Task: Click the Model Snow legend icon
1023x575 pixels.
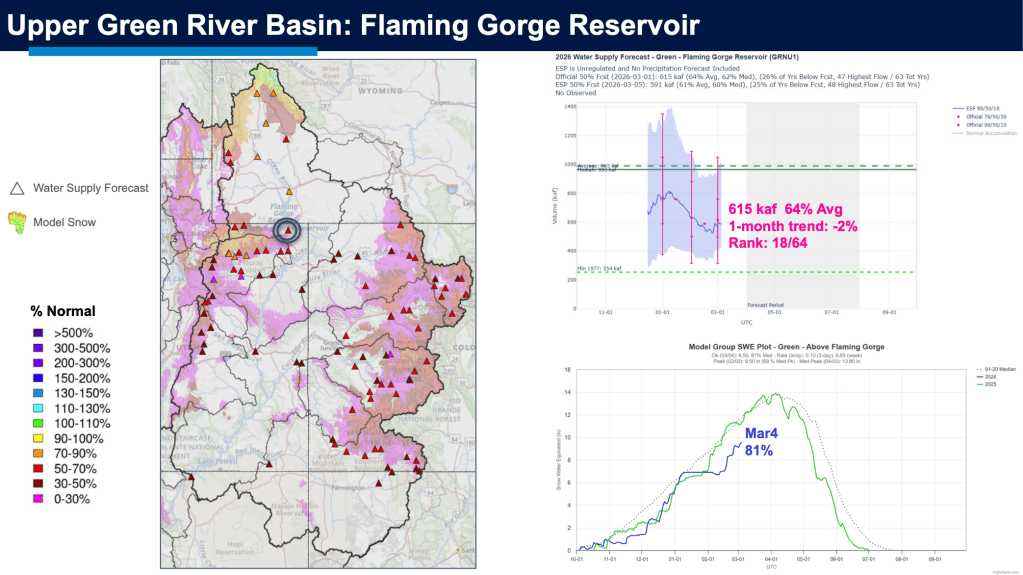Action: point(17,222)
